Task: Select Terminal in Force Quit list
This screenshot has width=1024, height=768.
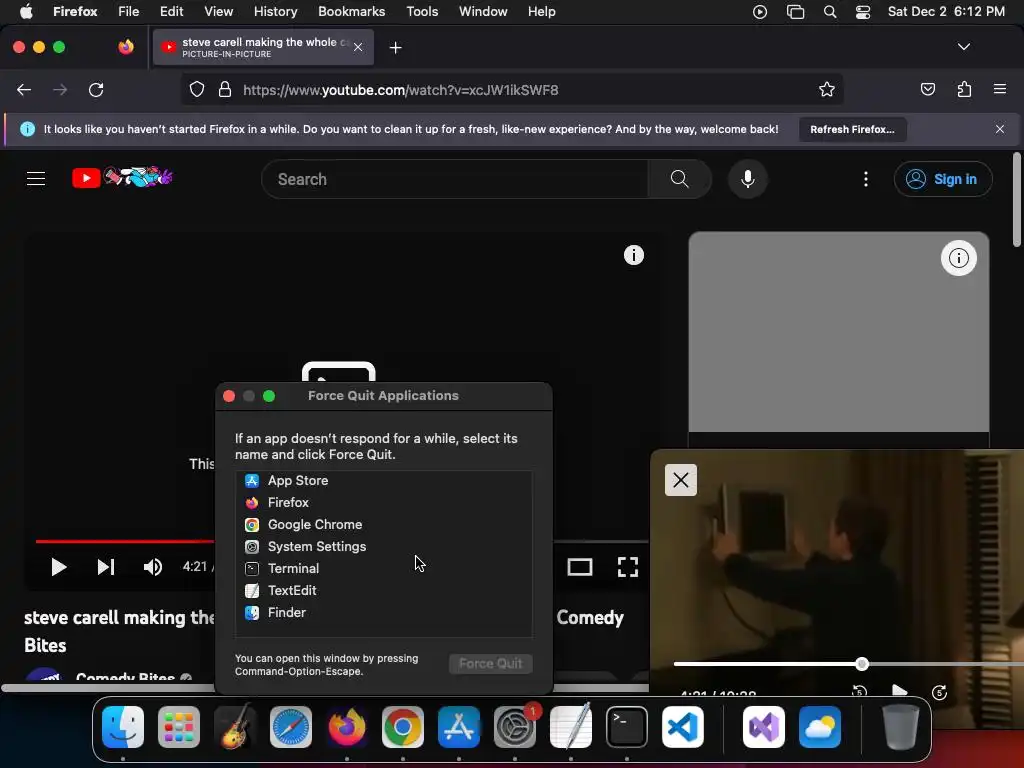Action: coord(384,568)
